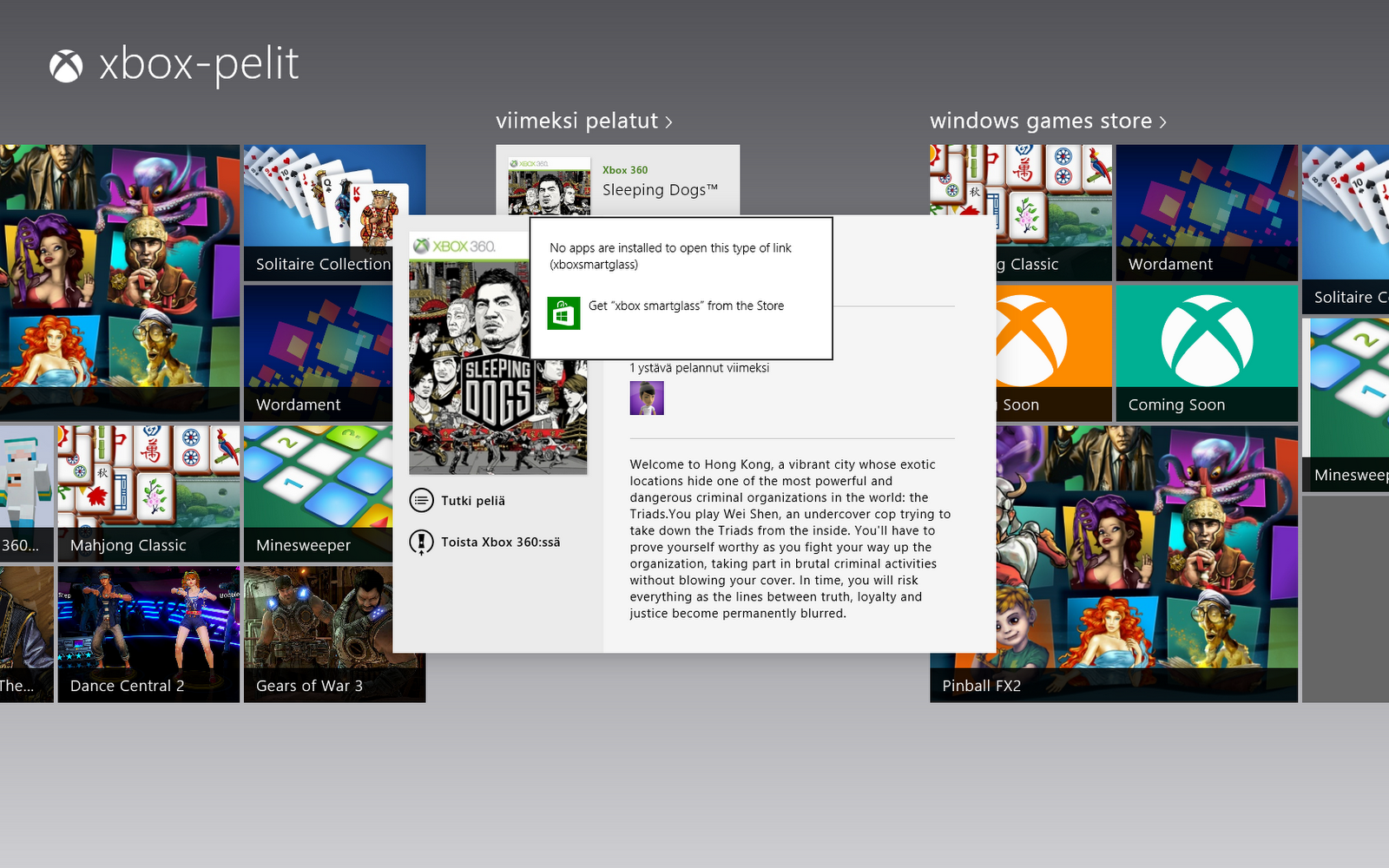Expand the windows games store chevron
Image resolution: width=1389 pixels, height=868 pixels.
[1163, 122]
